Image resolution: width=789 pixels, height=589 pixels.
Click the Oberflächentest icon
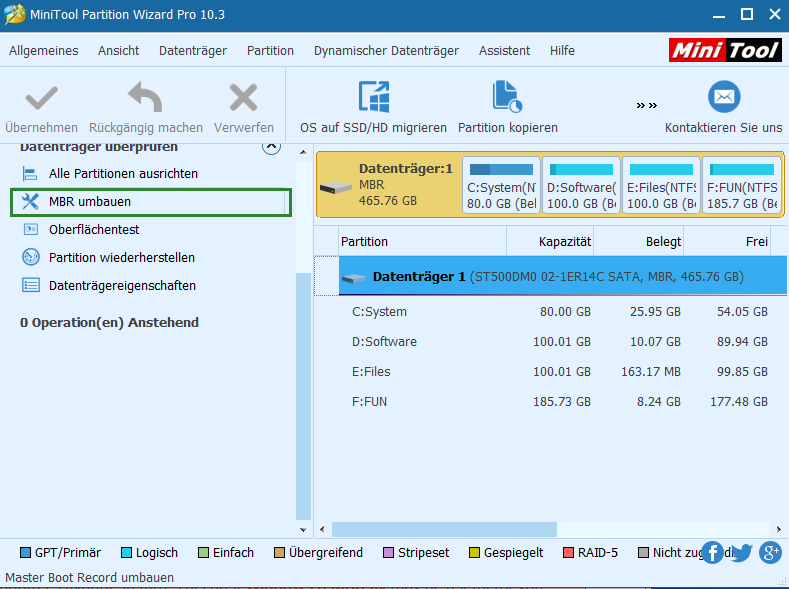click(x=31, y=229)
